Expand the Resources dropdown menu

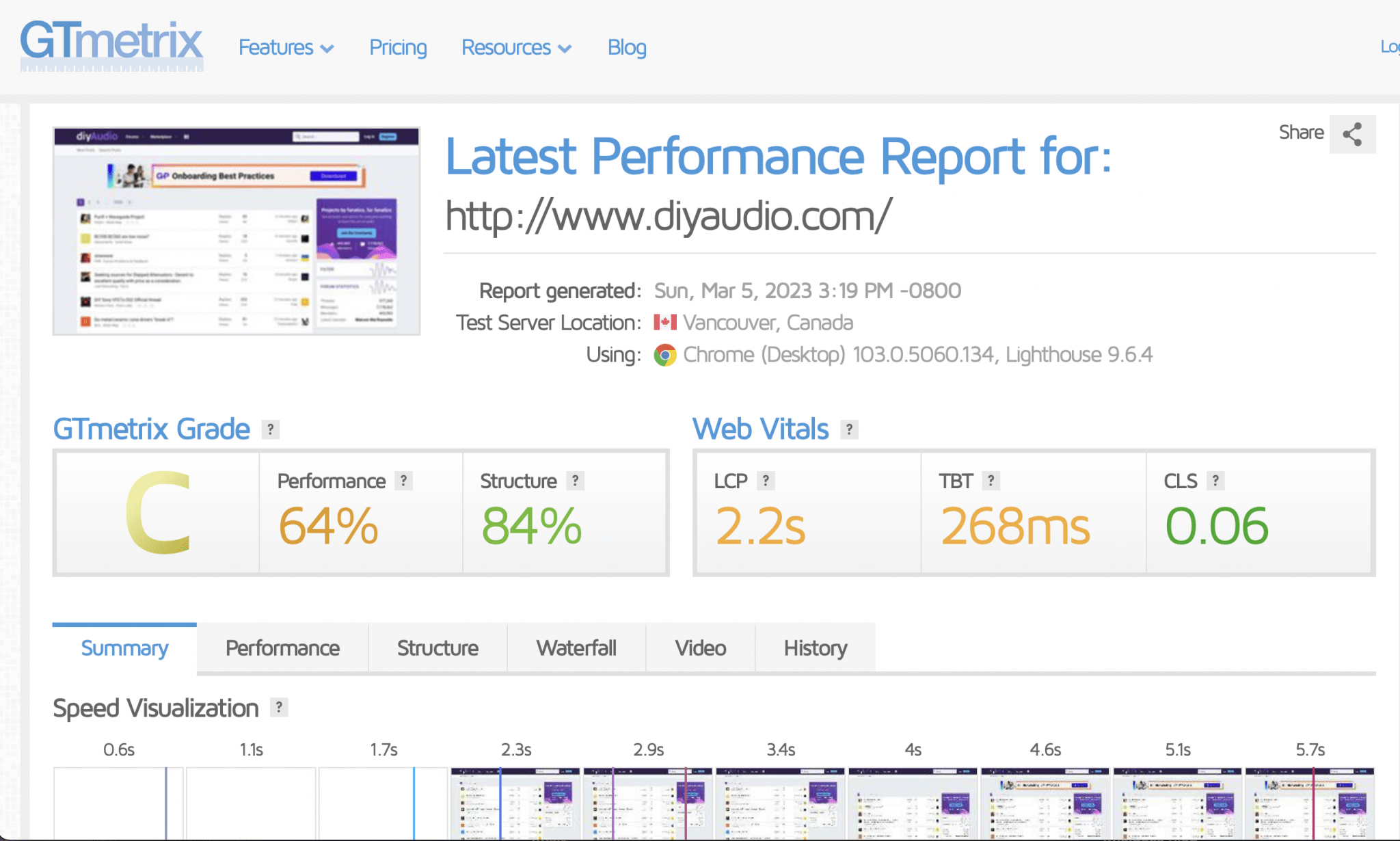516,47
